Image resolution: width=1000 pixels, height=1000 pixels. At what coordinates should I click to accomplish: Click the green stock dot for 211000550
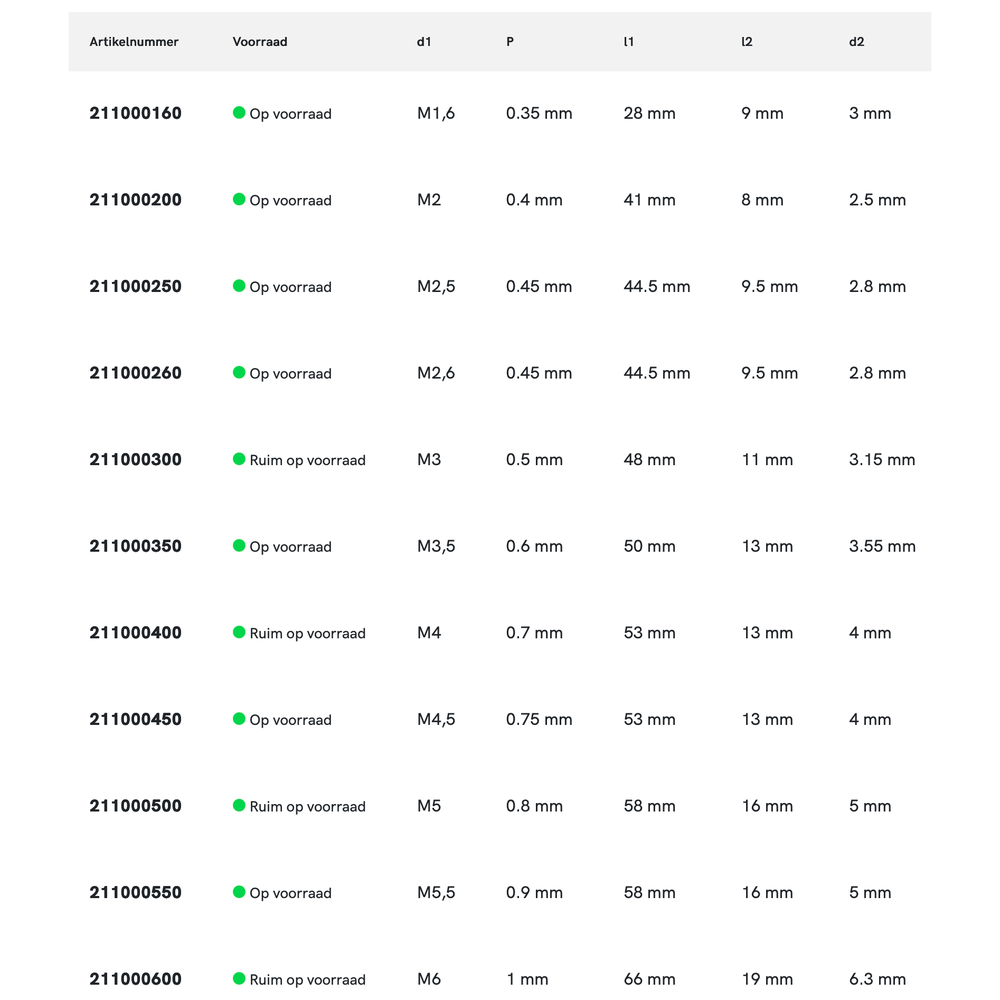239,892
